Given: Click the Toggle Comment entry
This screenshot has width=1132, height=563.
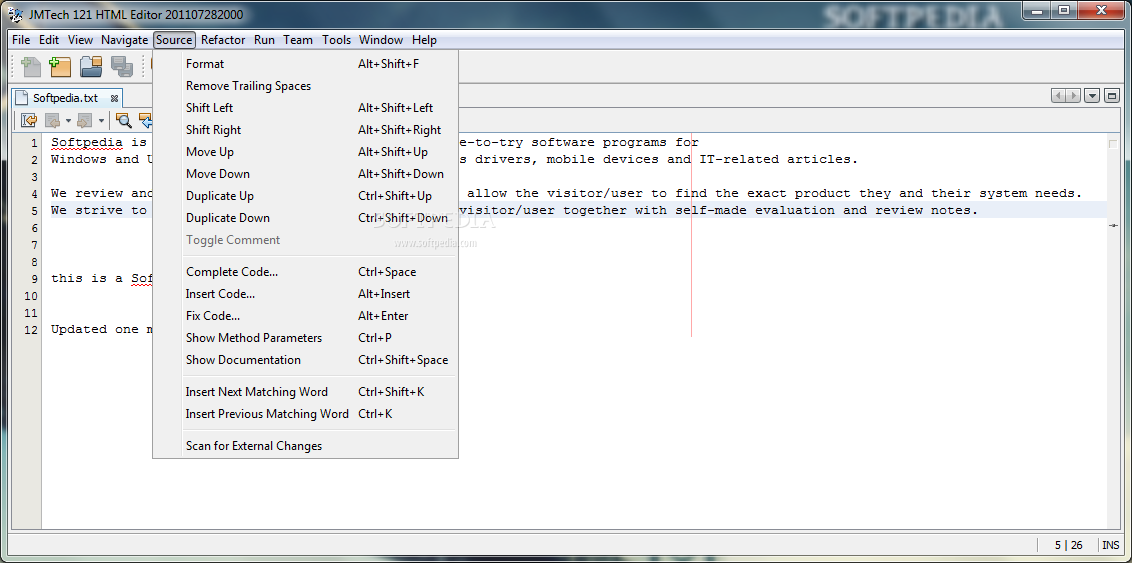Looking at the screenshot, I should (x=305, y=240).
